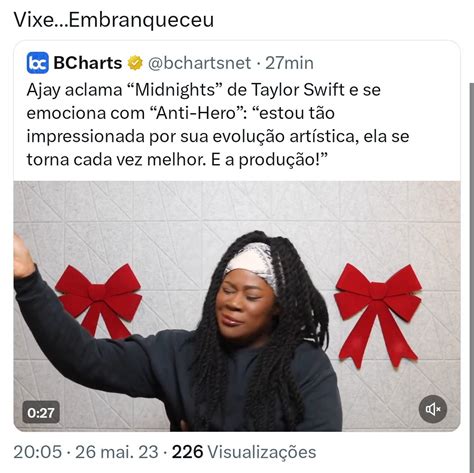Open the 226 Visualizações view count

[244, 452]
